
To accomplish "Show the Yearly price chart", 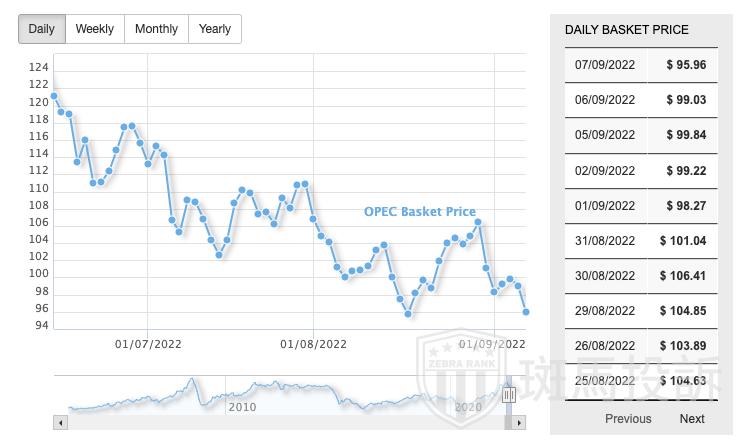I will [215, 29].
